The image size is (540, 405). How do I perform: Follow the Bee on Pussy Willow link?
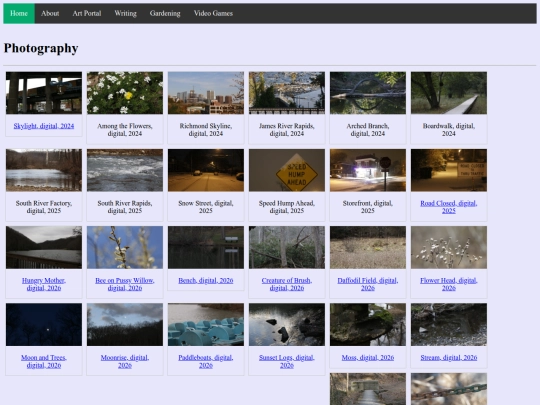tap(125, 284)
